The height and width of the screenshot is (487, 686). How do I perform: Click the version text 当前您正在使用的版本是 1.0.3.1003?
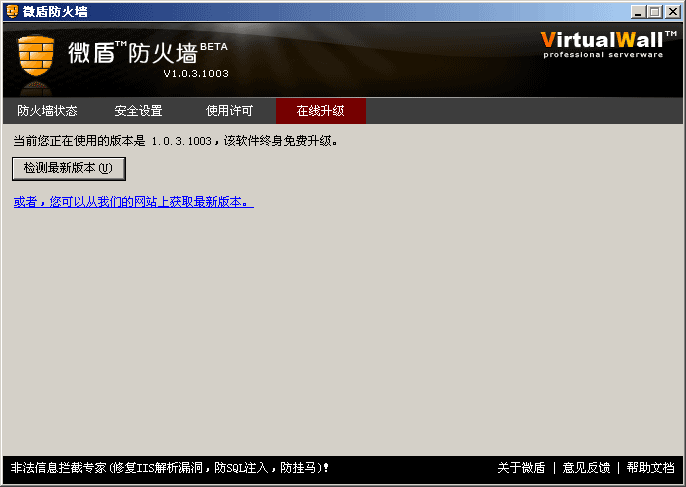click(x=112, y=141)
